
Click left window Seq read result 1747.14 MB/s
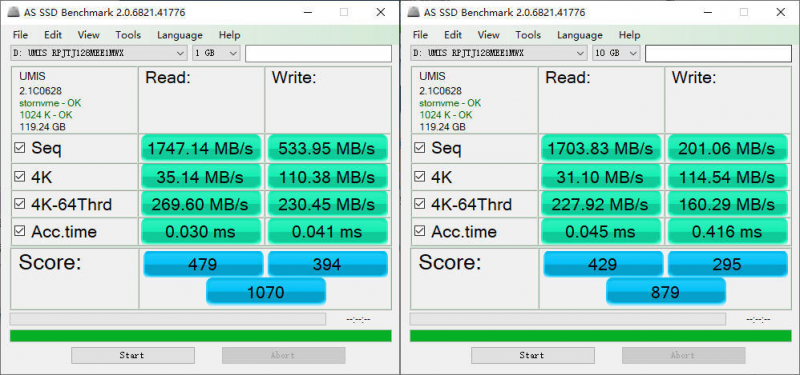click(200, 148)
